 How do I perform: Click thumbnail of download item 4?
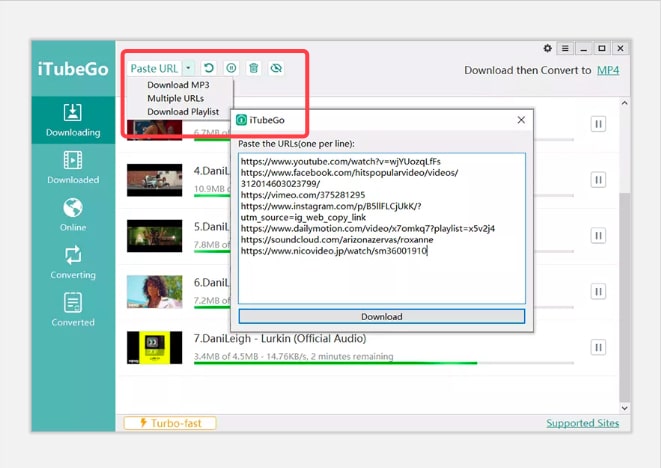point(155,180)
